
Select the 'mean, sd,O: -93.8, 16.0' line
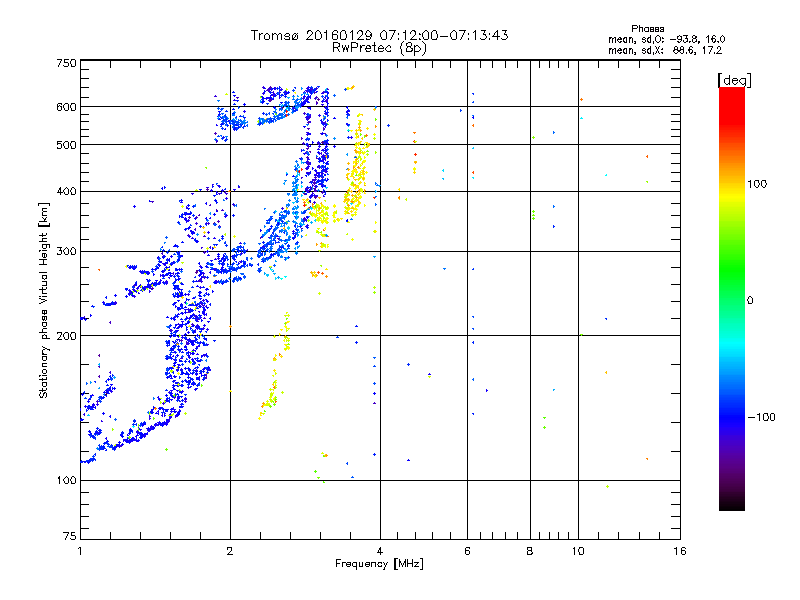666,39
